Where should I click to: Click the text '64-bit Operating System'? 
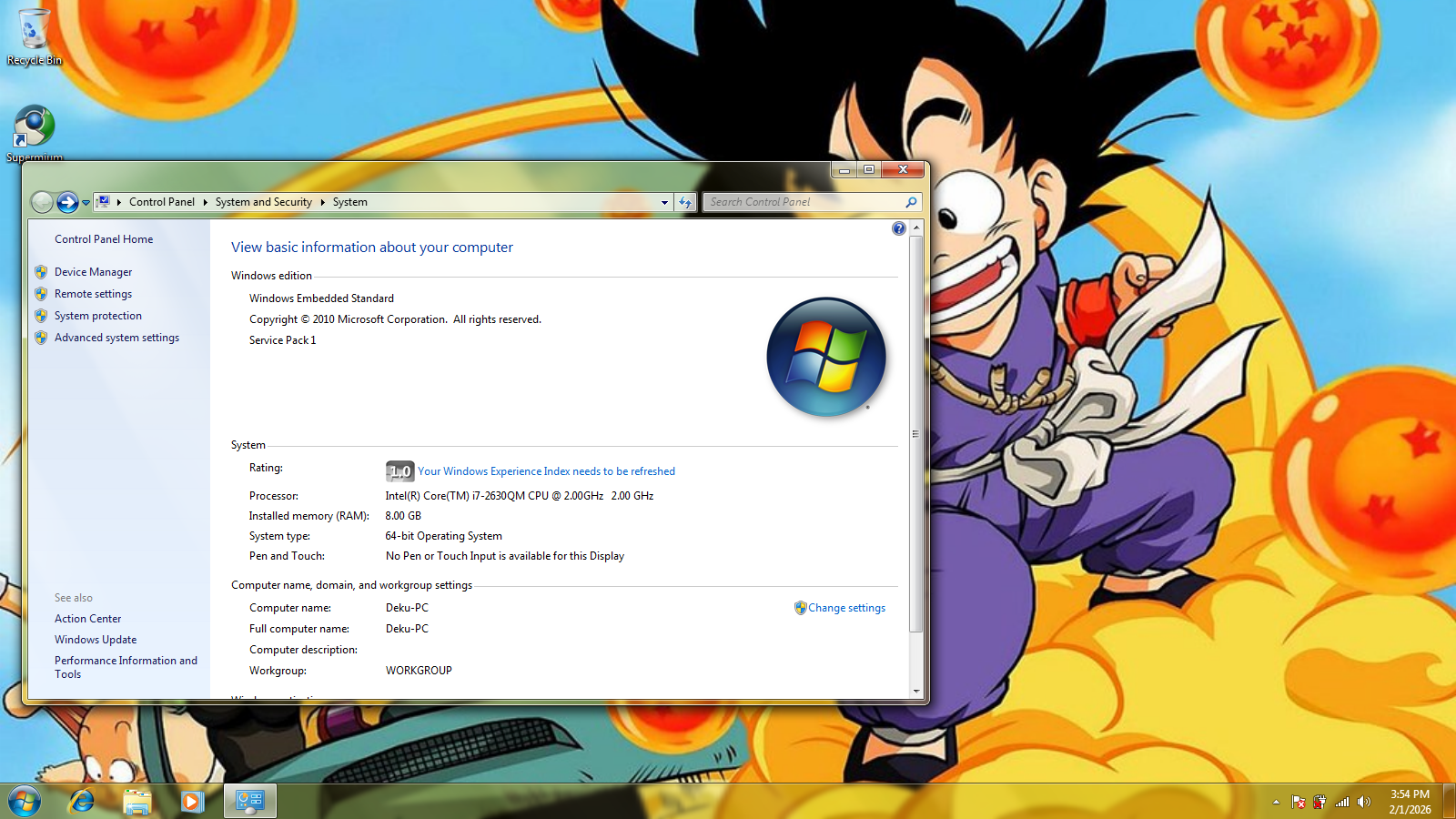coord(443,536)
